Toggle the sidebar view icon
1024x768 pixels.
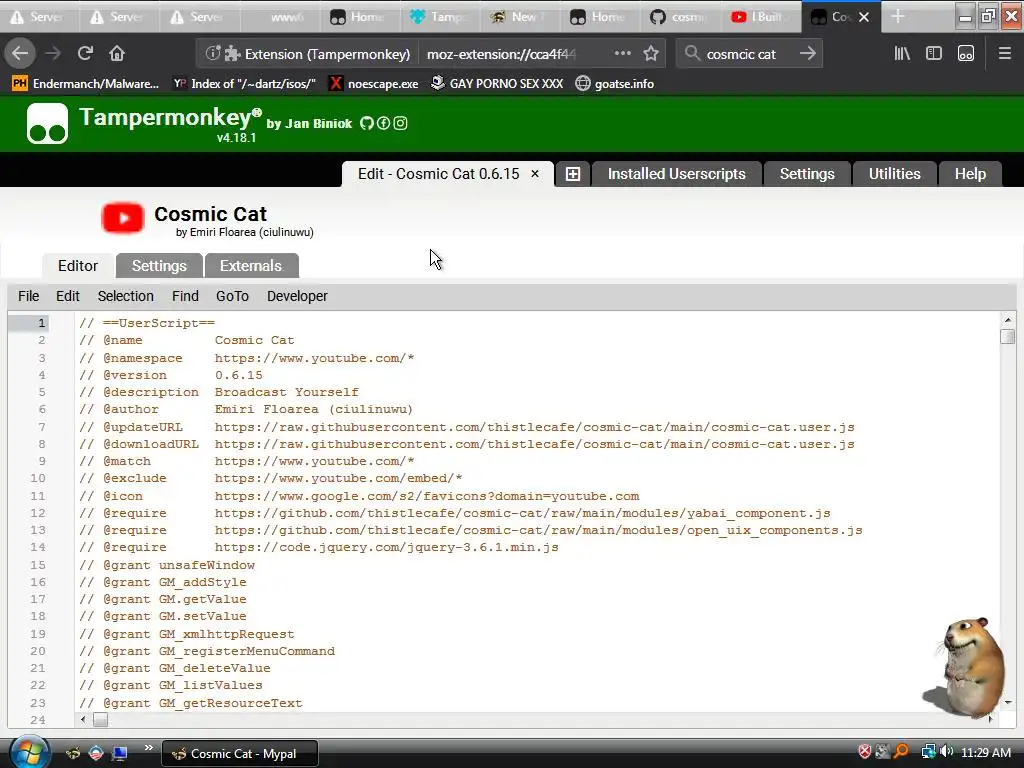(934, 54)
